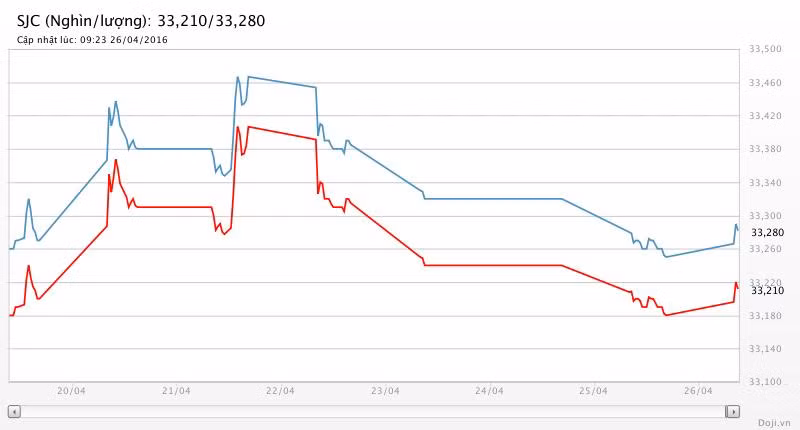Select the 24/04 date label
Viewport: 800px width, 430px height.
point(488,391)
